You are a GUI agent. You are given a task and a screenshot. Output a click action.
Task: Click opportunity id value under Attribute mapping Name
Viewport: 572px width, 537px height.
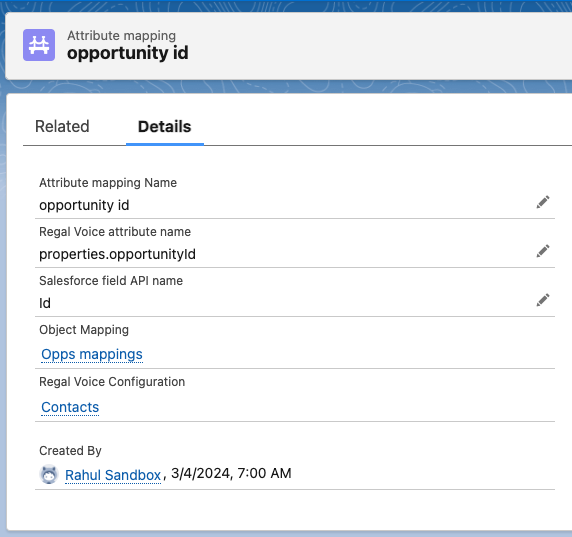click(x=84, y=205)
